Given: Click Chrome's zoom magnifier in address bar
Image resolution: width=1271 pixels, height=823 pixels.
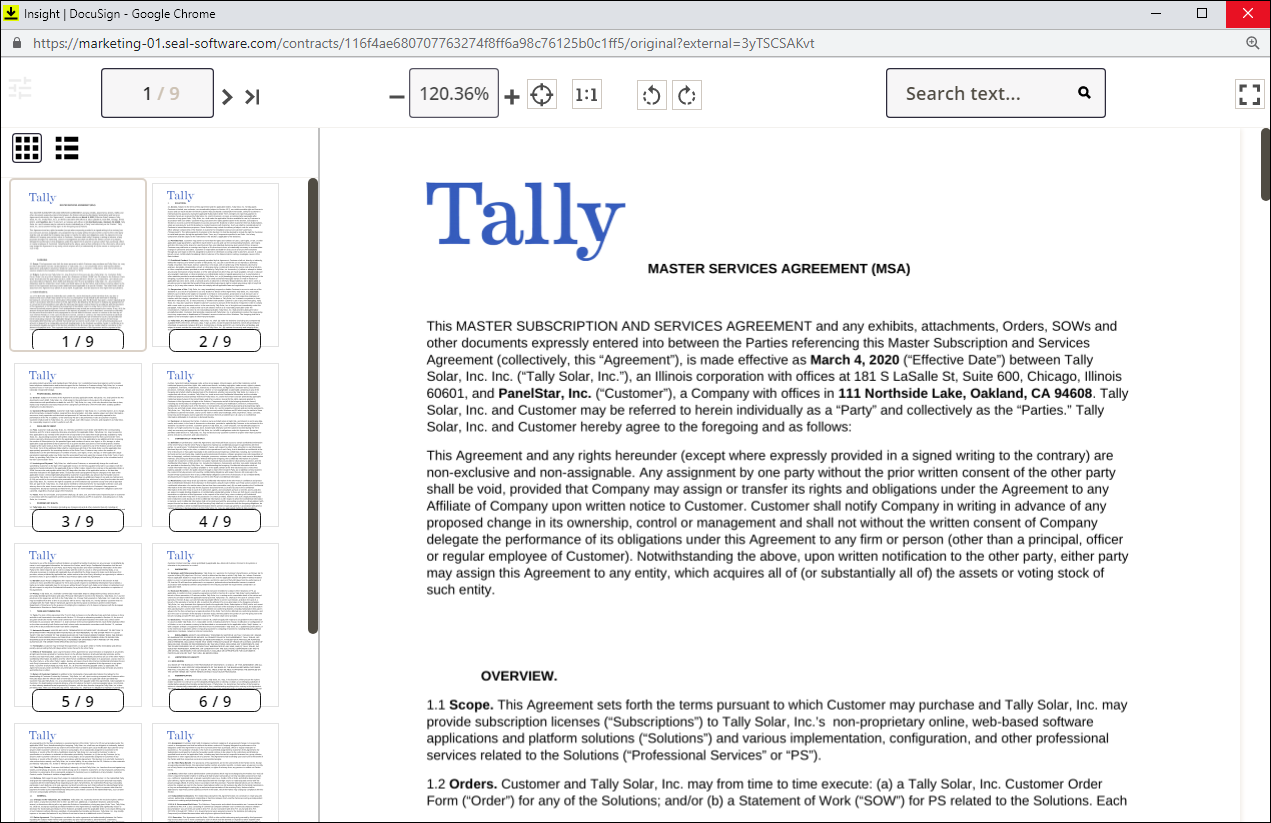Looking at the screenshot, I should point(1252,43).
